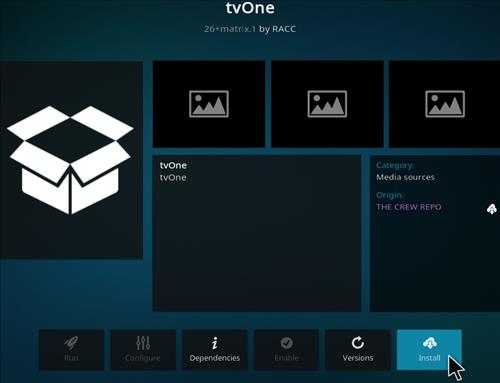The width and height of the screenshot is (500, 383).
Task: Select the second screenshot placeholder thumbnail
Action: [x=327, y=104]
